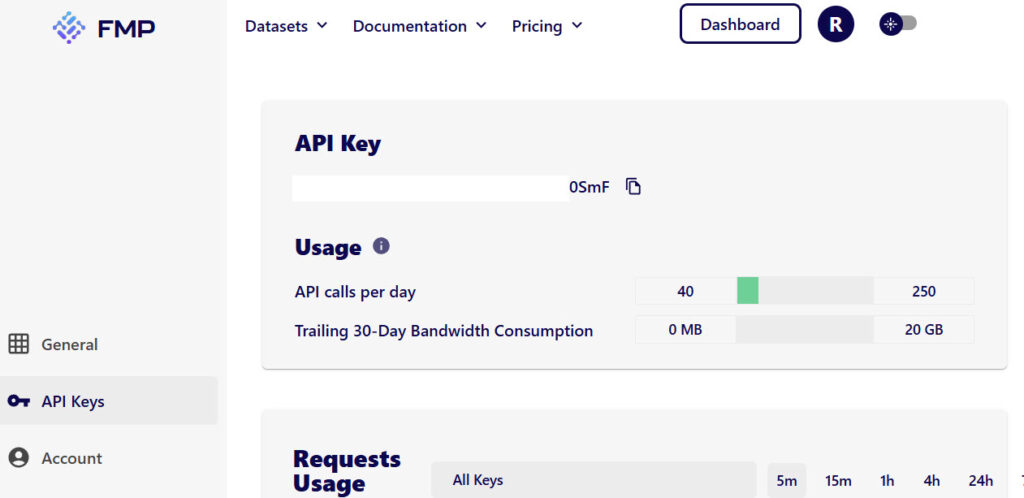Switch to the 1h time range

[887, 481]
